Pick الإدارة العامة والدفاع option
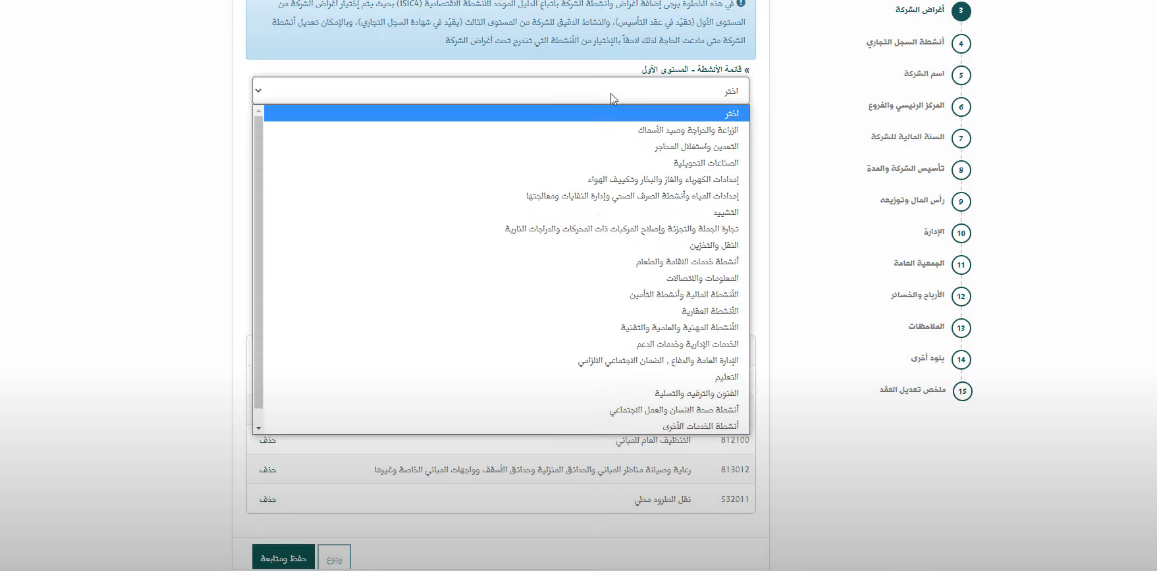The image size is (1157, 571). [x=506, y=361]
